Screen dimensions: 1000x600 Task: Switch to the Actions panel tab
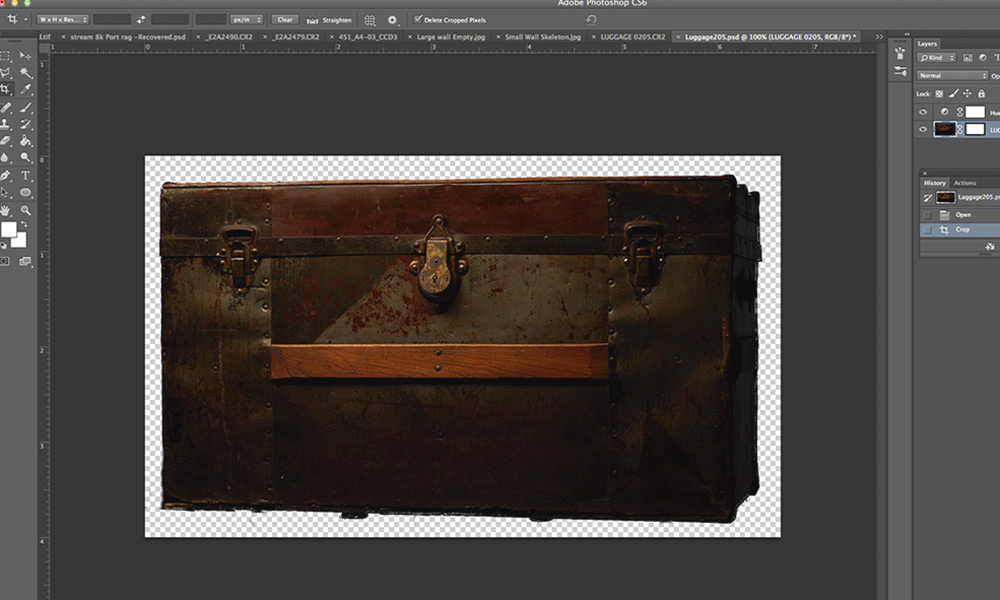pos(965,183)
